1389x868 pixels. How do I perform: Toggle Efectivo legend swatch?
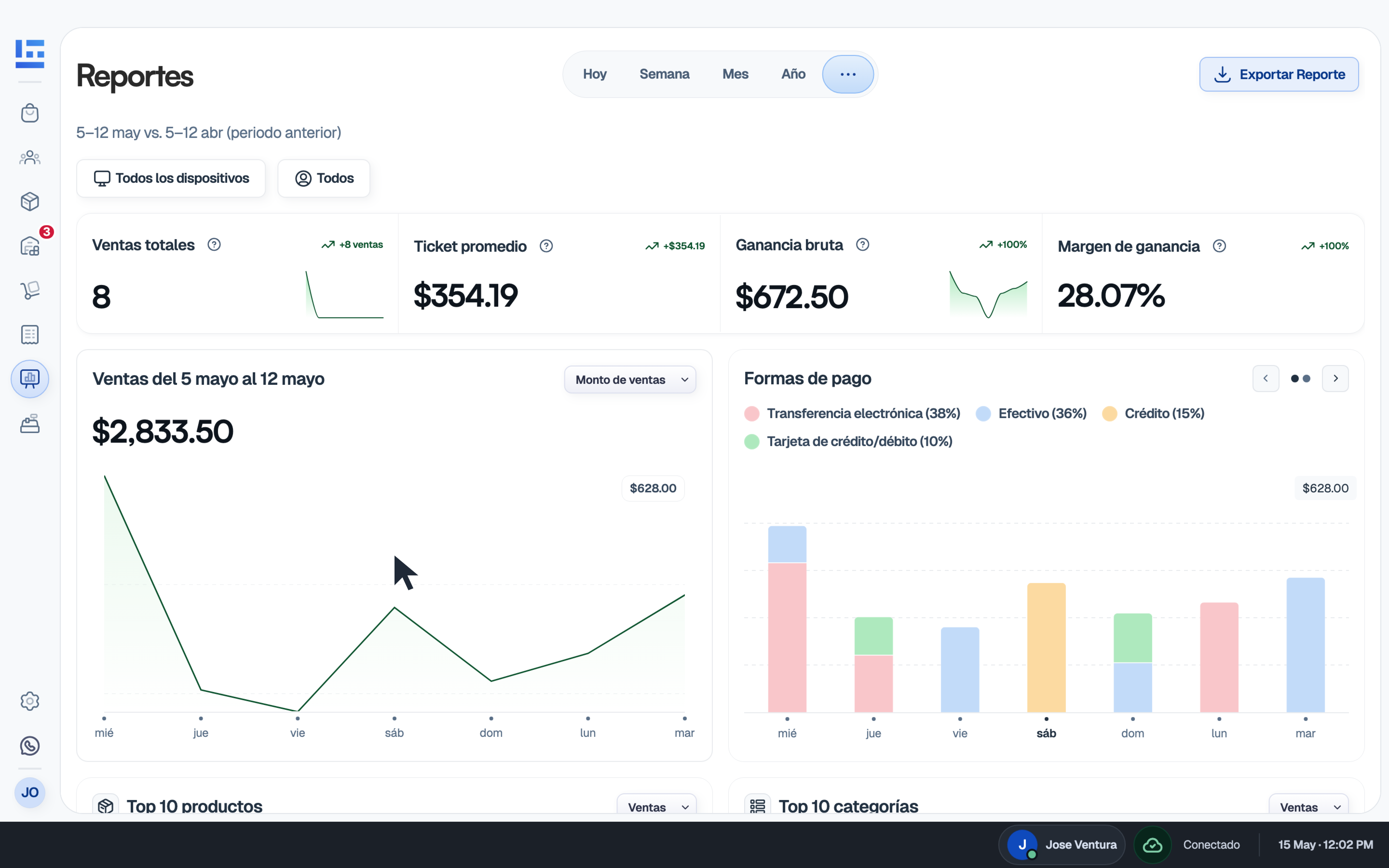983,414
